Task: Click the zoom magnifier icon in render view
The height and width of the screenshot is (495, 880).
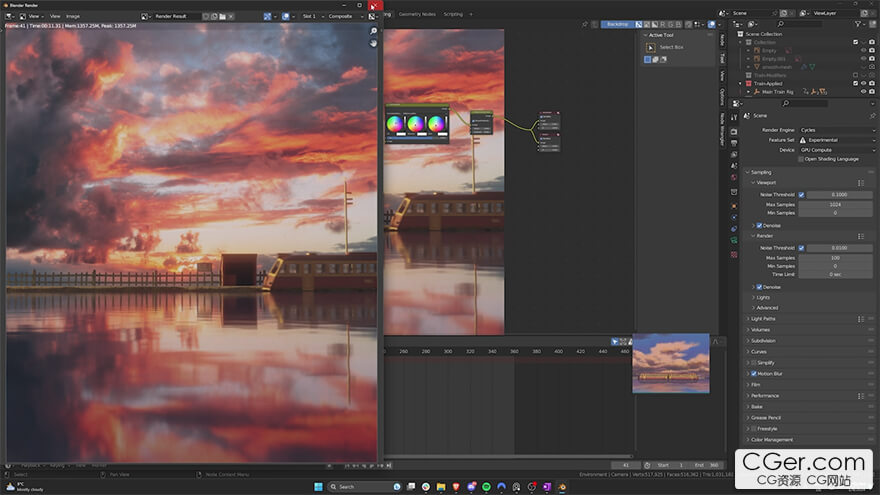Action: pos(373,31)
